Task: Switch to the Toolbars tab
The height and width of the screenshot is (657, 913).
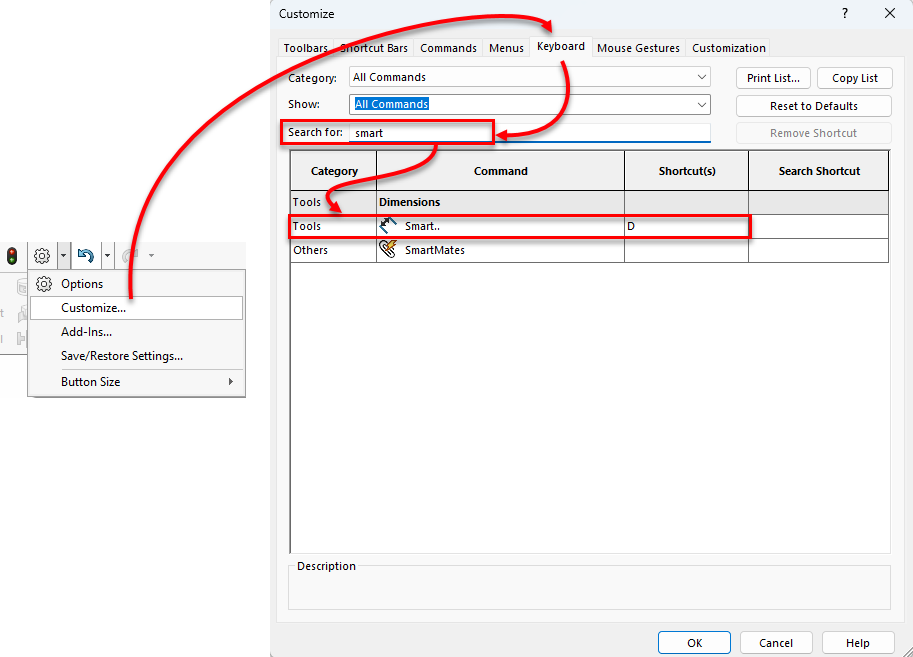Action: 305,48
